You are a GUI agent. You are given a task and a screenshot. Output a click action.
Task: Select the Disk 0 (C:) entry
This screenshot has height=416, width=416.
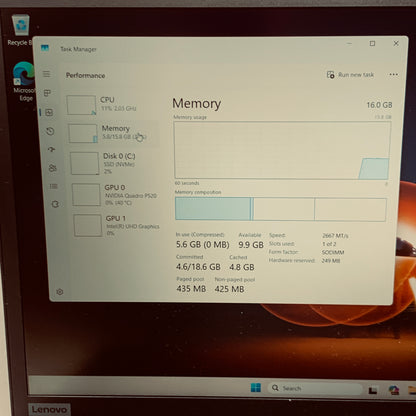[x=114, y=163]
